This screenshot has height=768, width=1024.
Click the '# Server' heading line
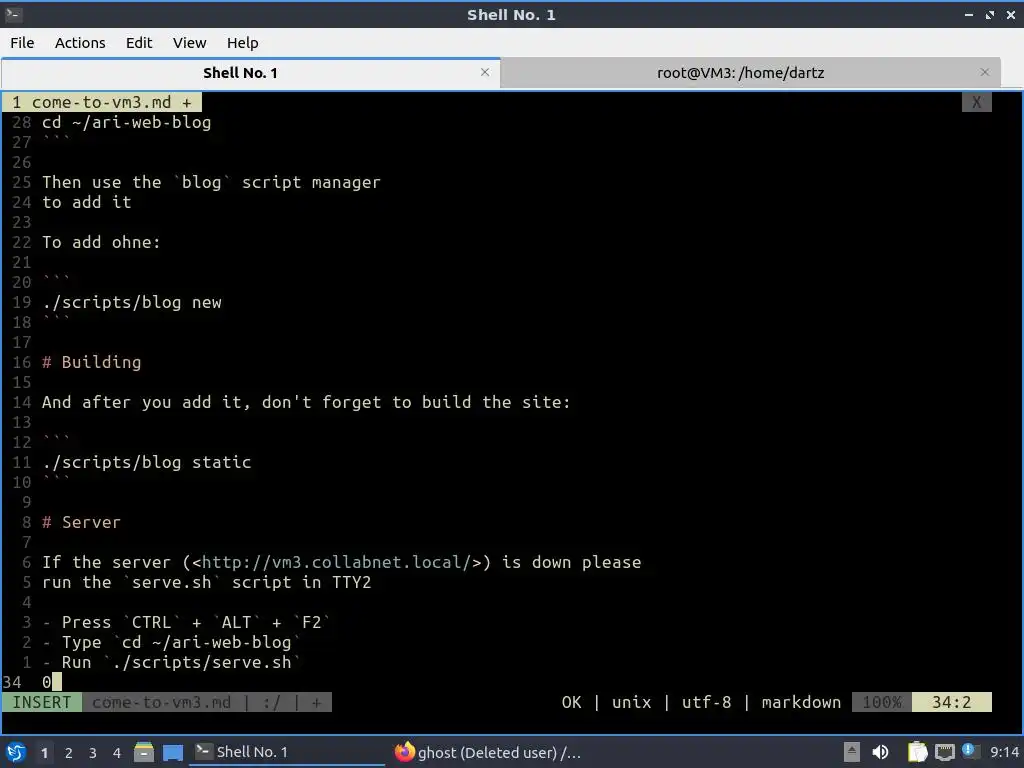82,522
